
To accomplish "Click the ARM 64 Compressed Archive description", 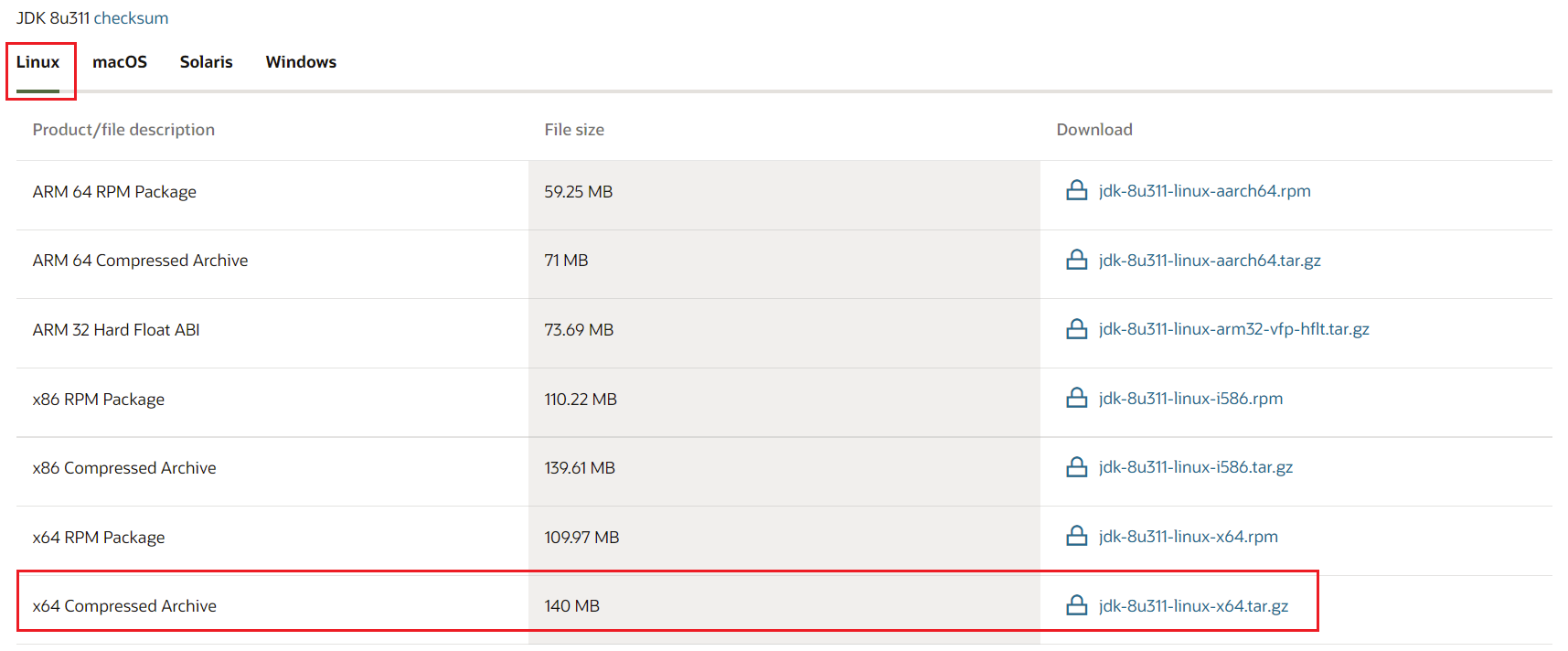I will (x=140, y=261).
